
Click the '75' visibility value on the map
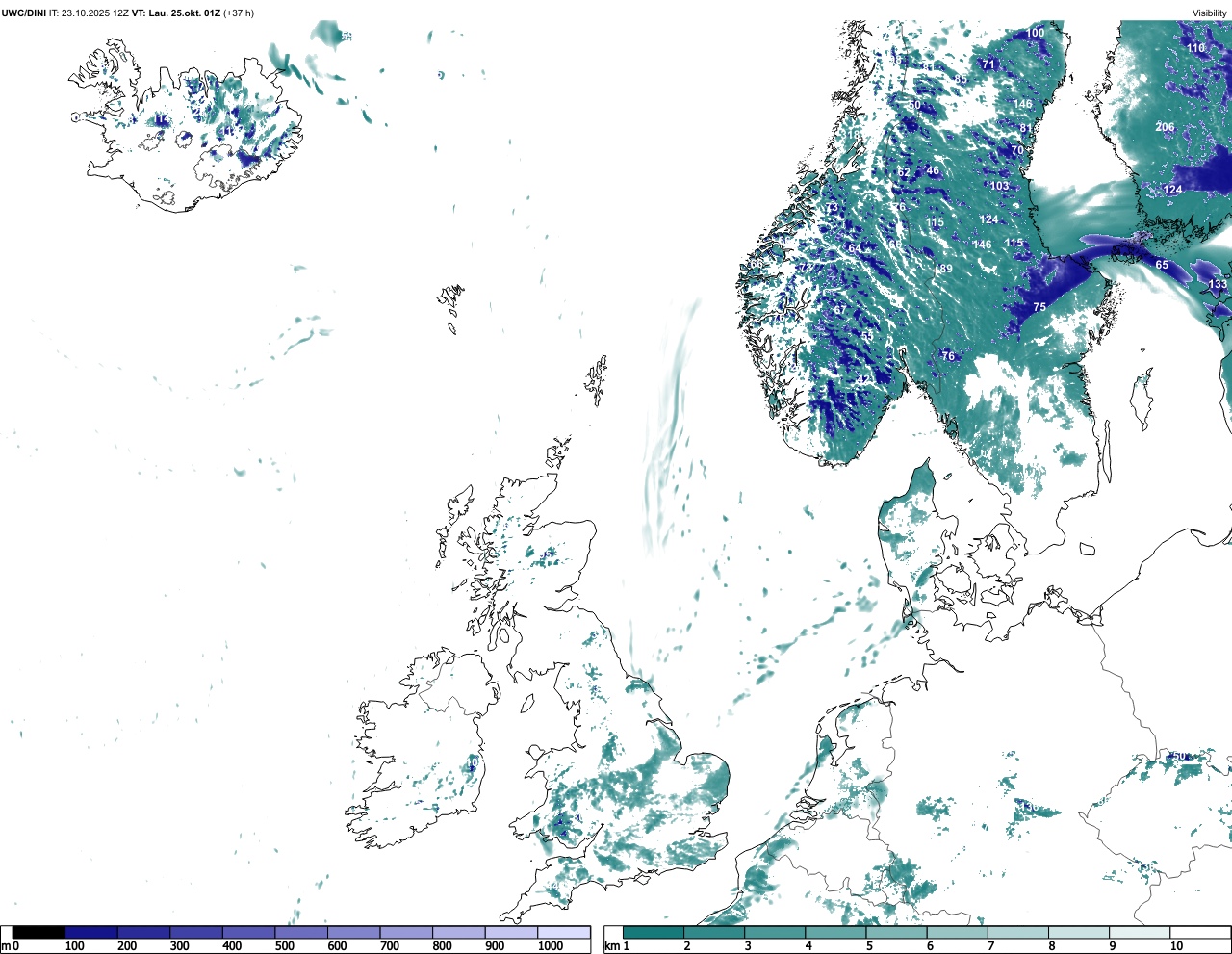(1039, 307)
